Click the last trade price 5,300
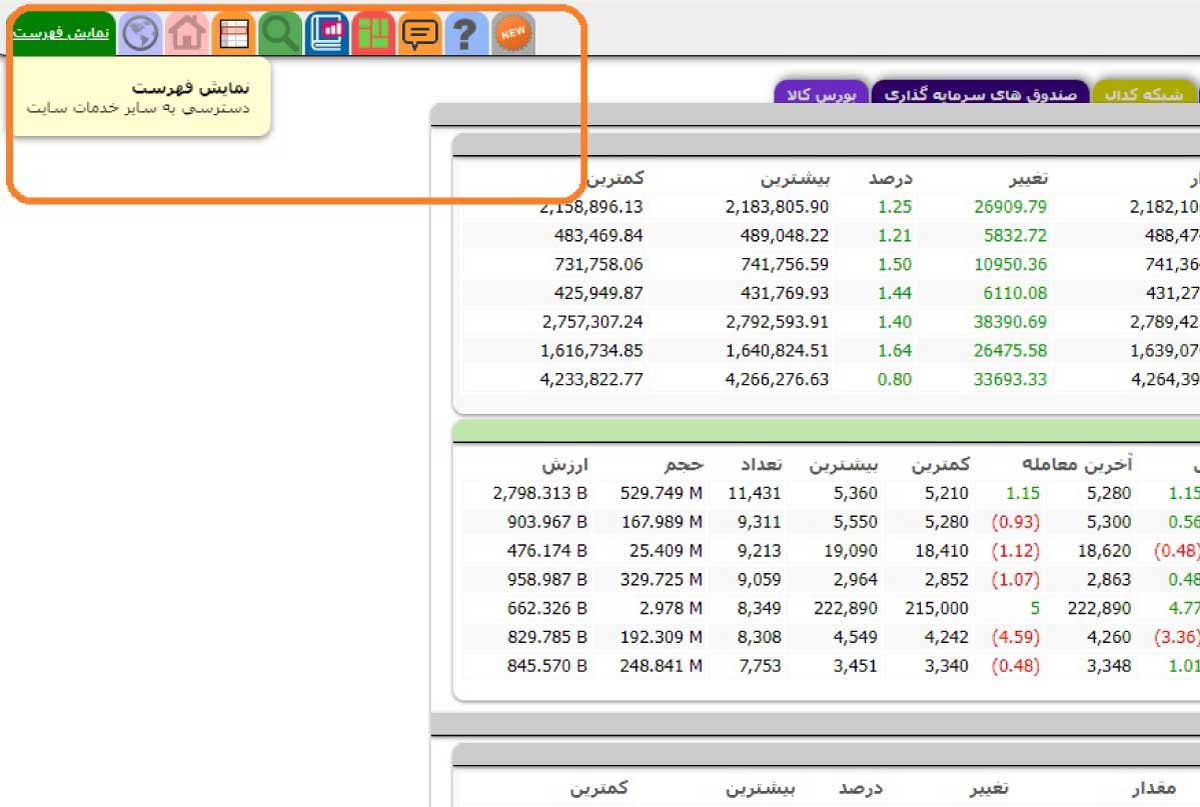1200x807 pixels. 1110,522
